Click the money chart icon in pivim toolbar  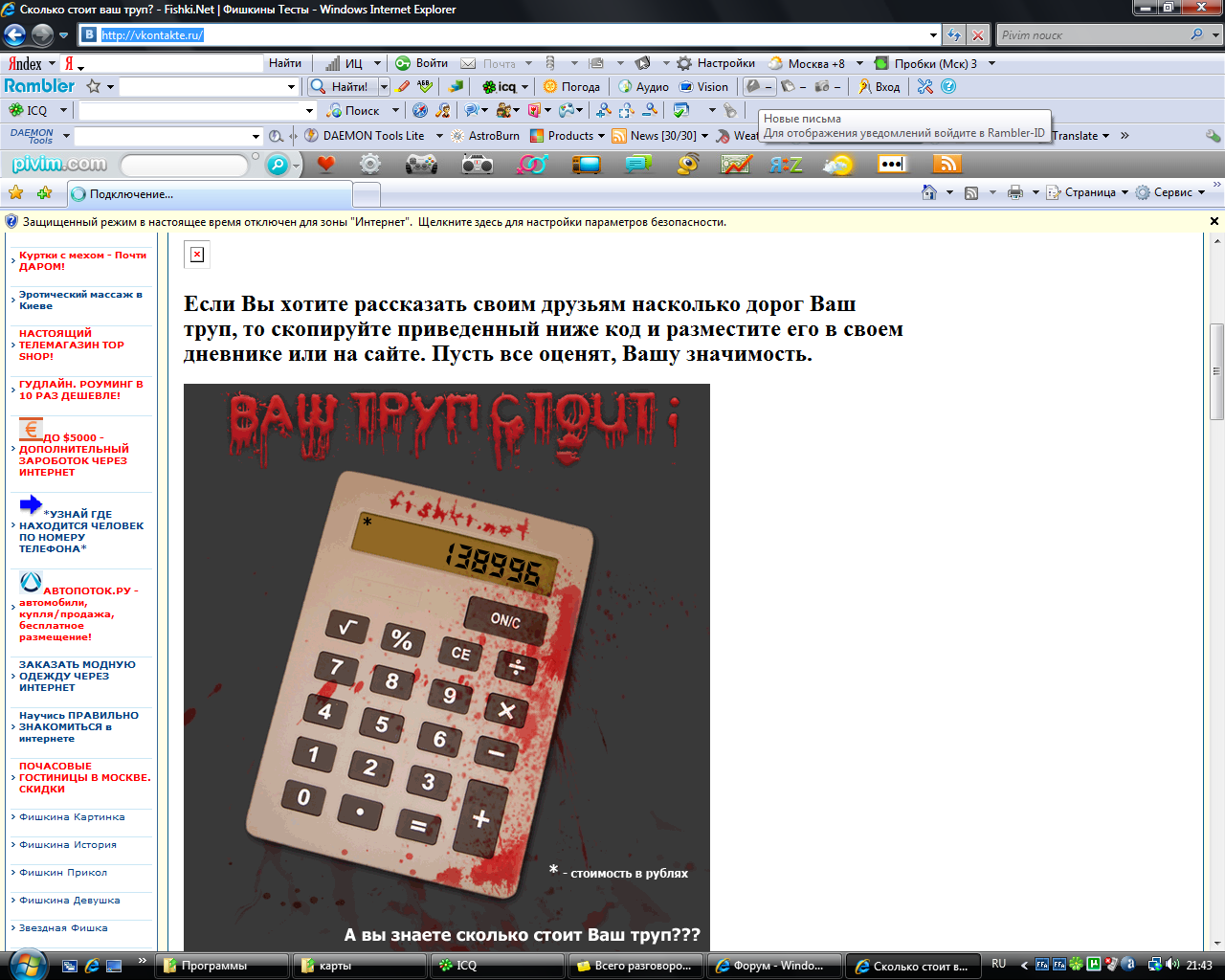[736, 165]
